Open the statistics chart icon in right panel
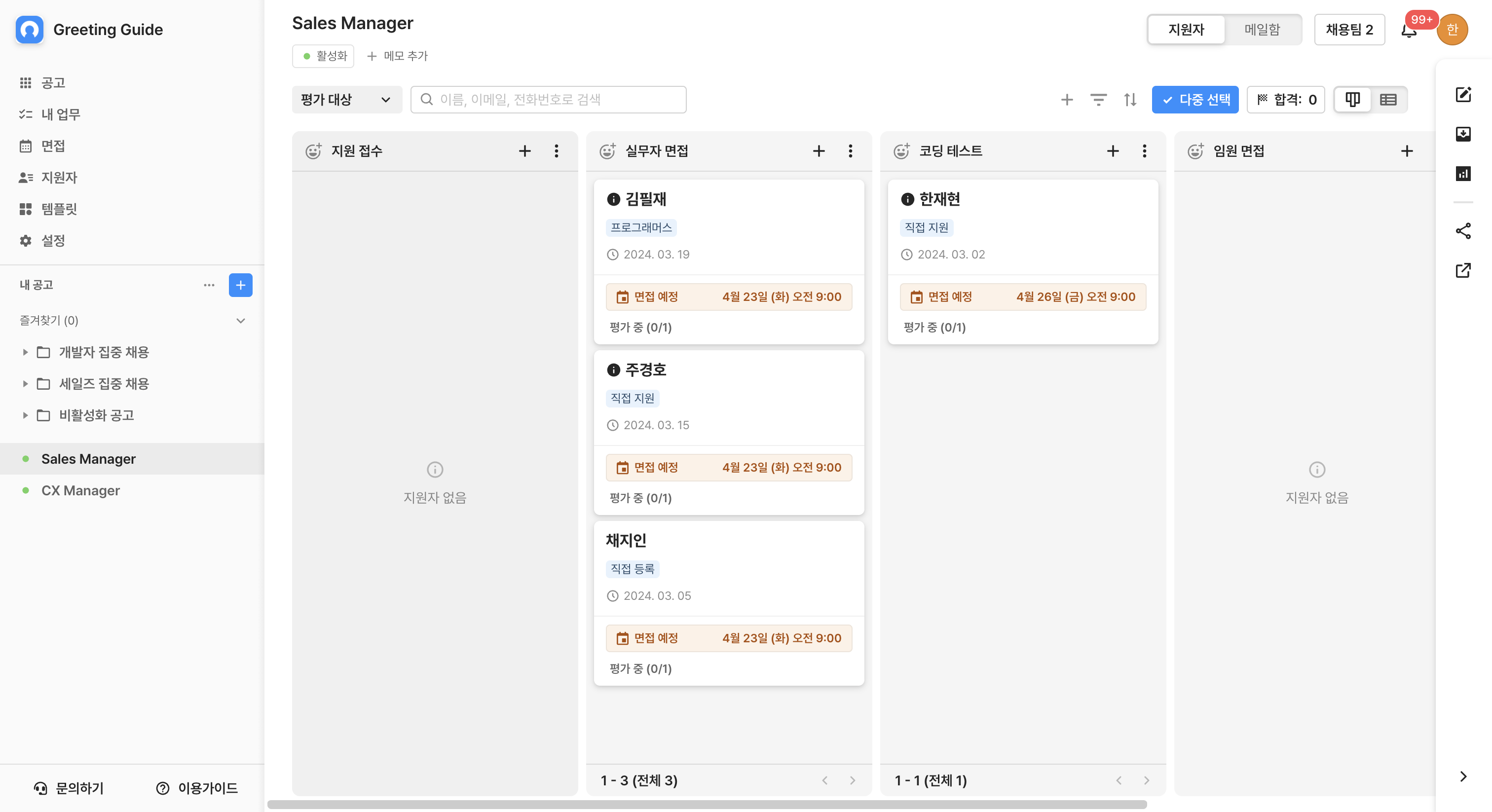The image size is (1492, 812). [x=1463, y=173]
